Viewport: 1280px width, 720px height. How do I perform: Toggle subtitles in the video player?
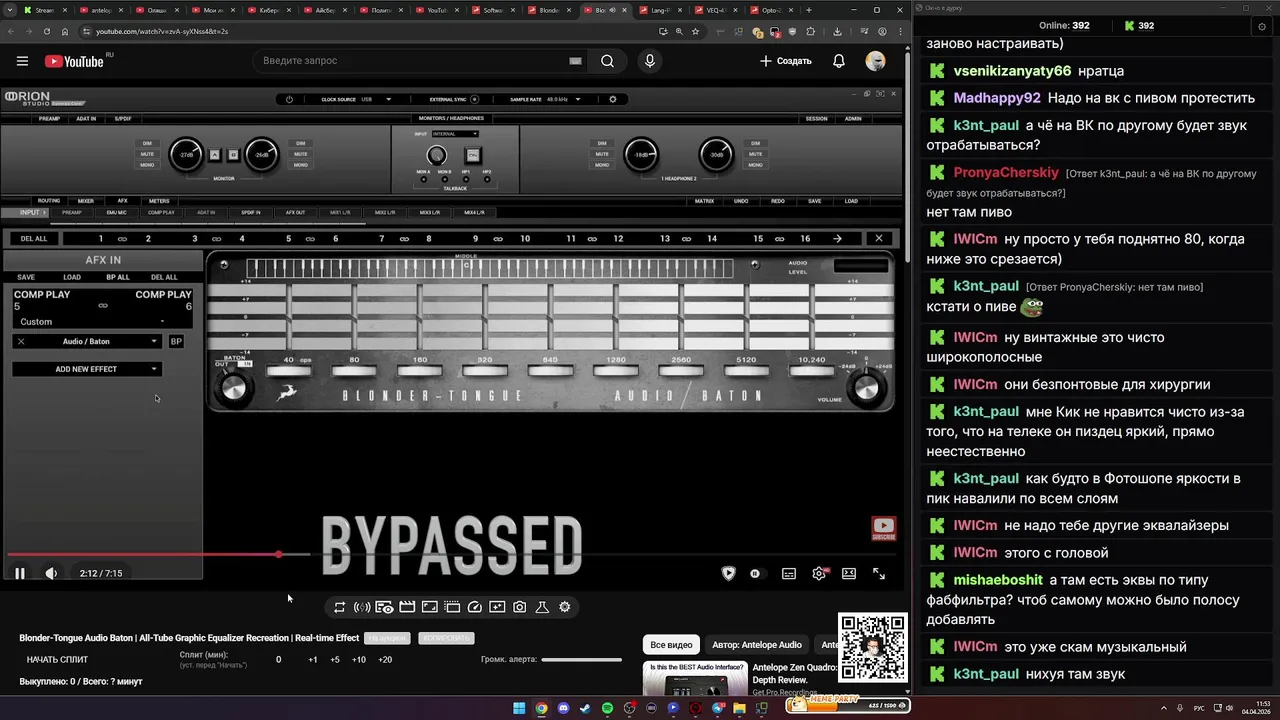coord(789,573)
